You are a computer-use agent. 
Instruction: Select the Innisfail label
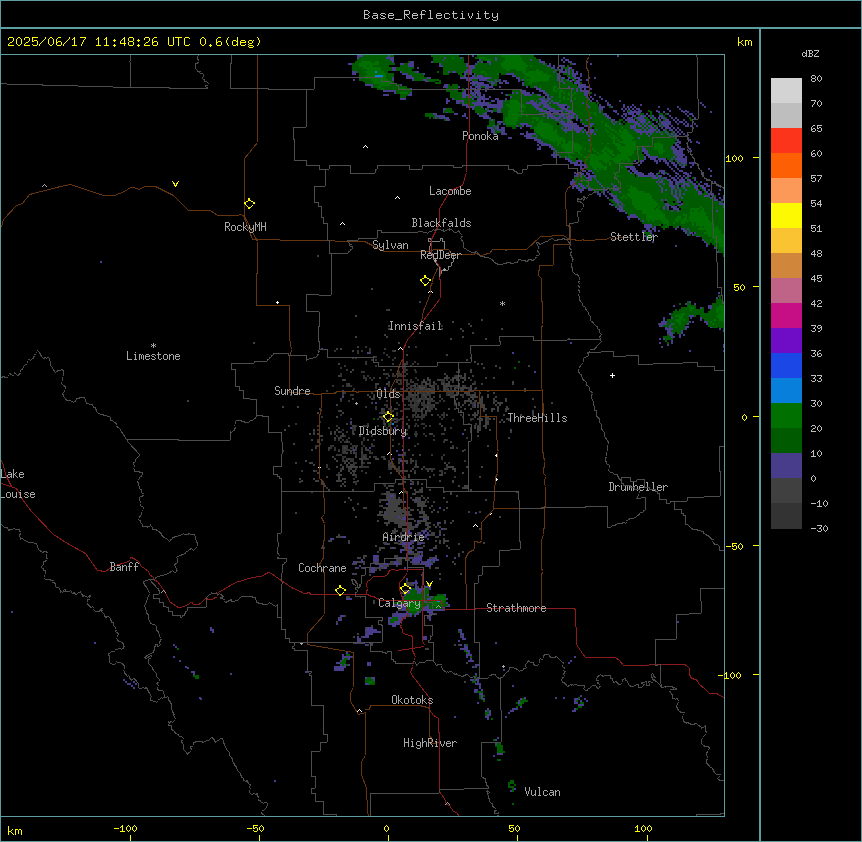[416, 326]
